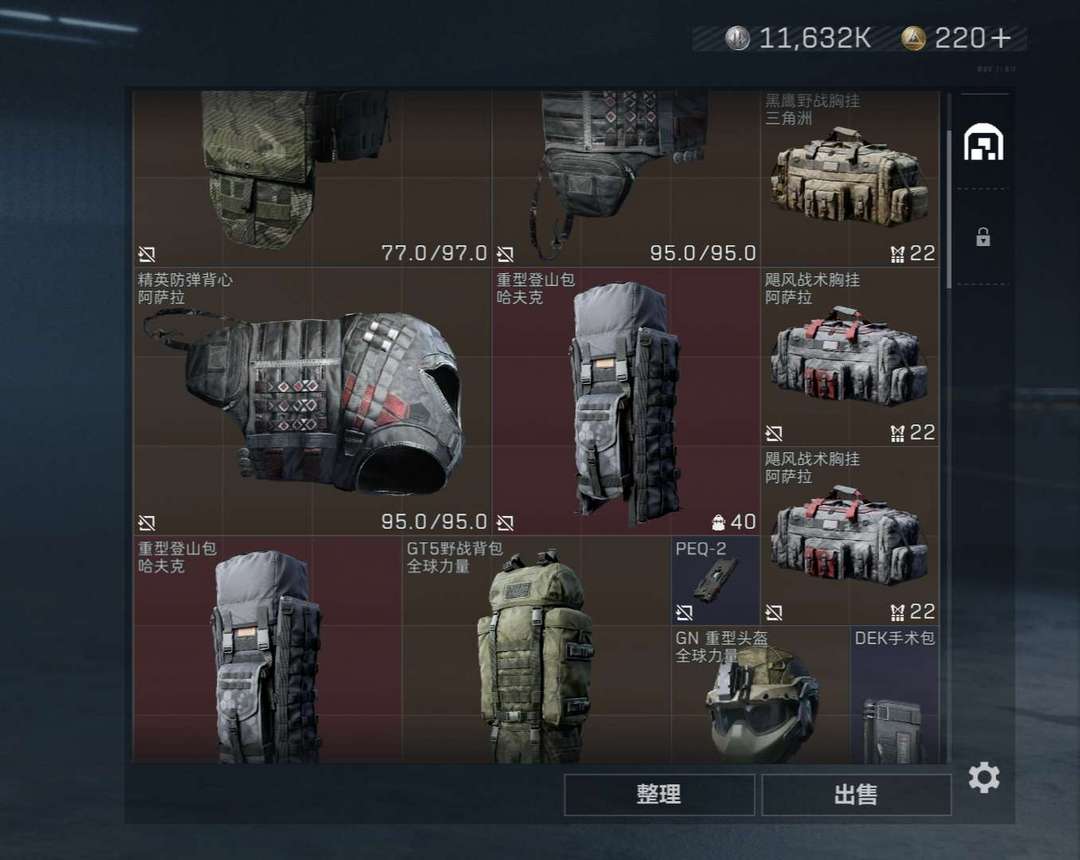Screen dimensions: 1080x860
Task: Open the settings gear icon
Action: (984, 777)
